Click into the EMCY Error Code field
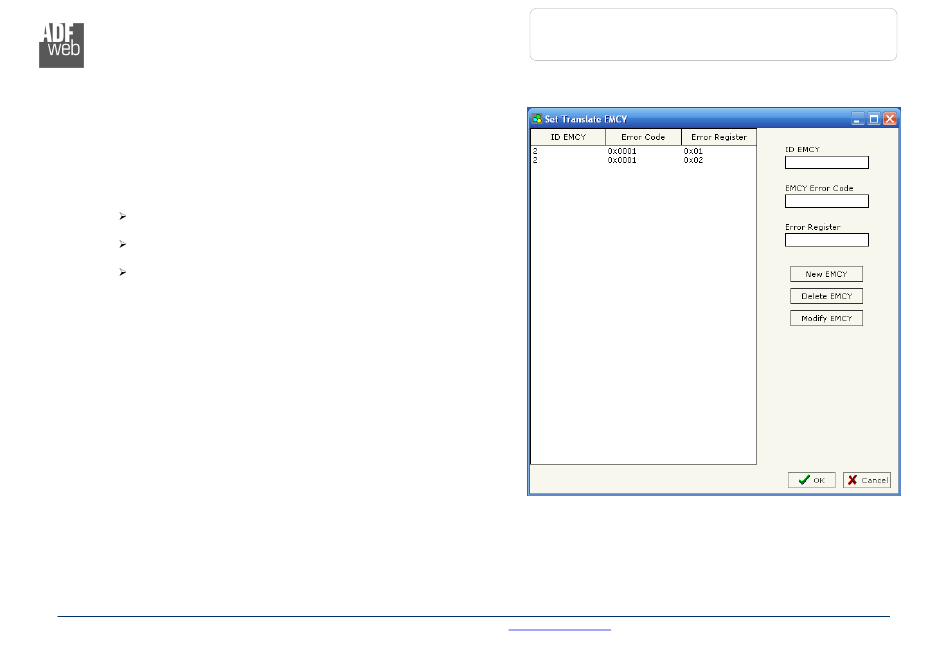Viewport: 950px width, 667px height. pyautogui.click(x=826, y=201)
